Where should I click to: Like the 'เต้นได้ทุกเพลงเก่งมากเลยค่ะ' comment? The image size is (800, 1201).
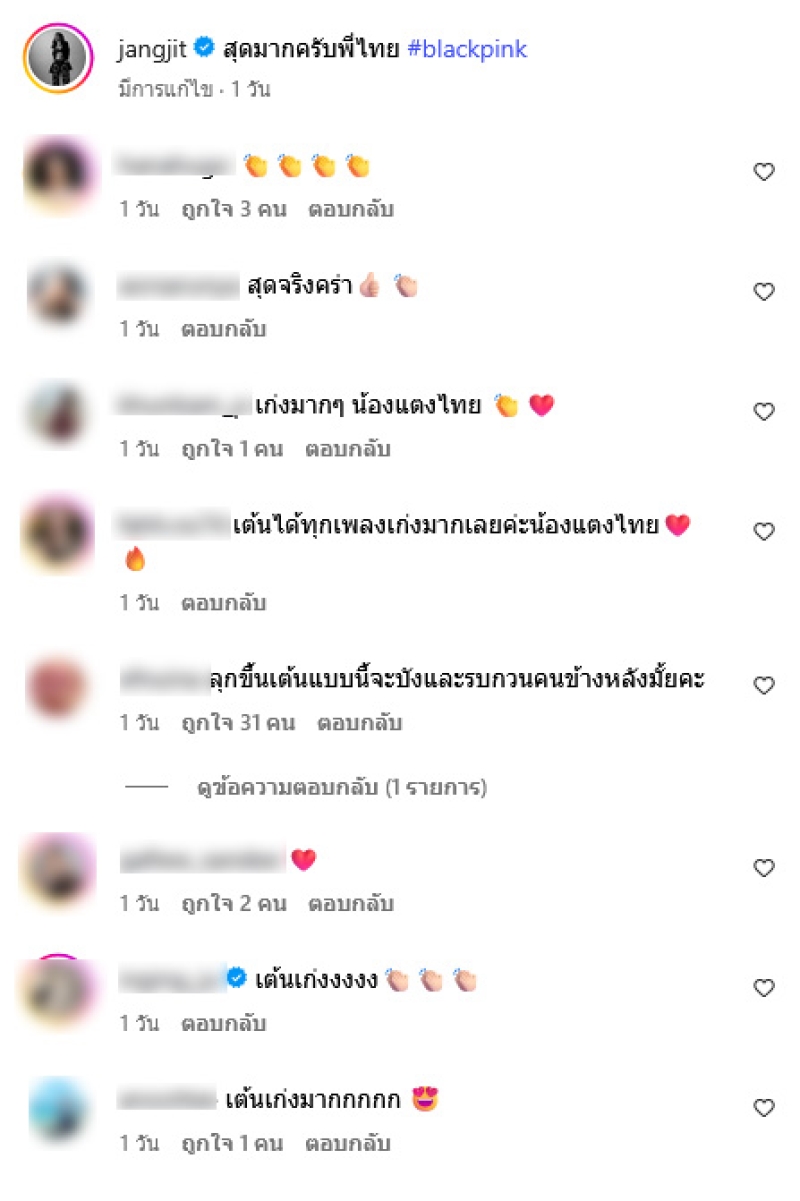[764, 532]
